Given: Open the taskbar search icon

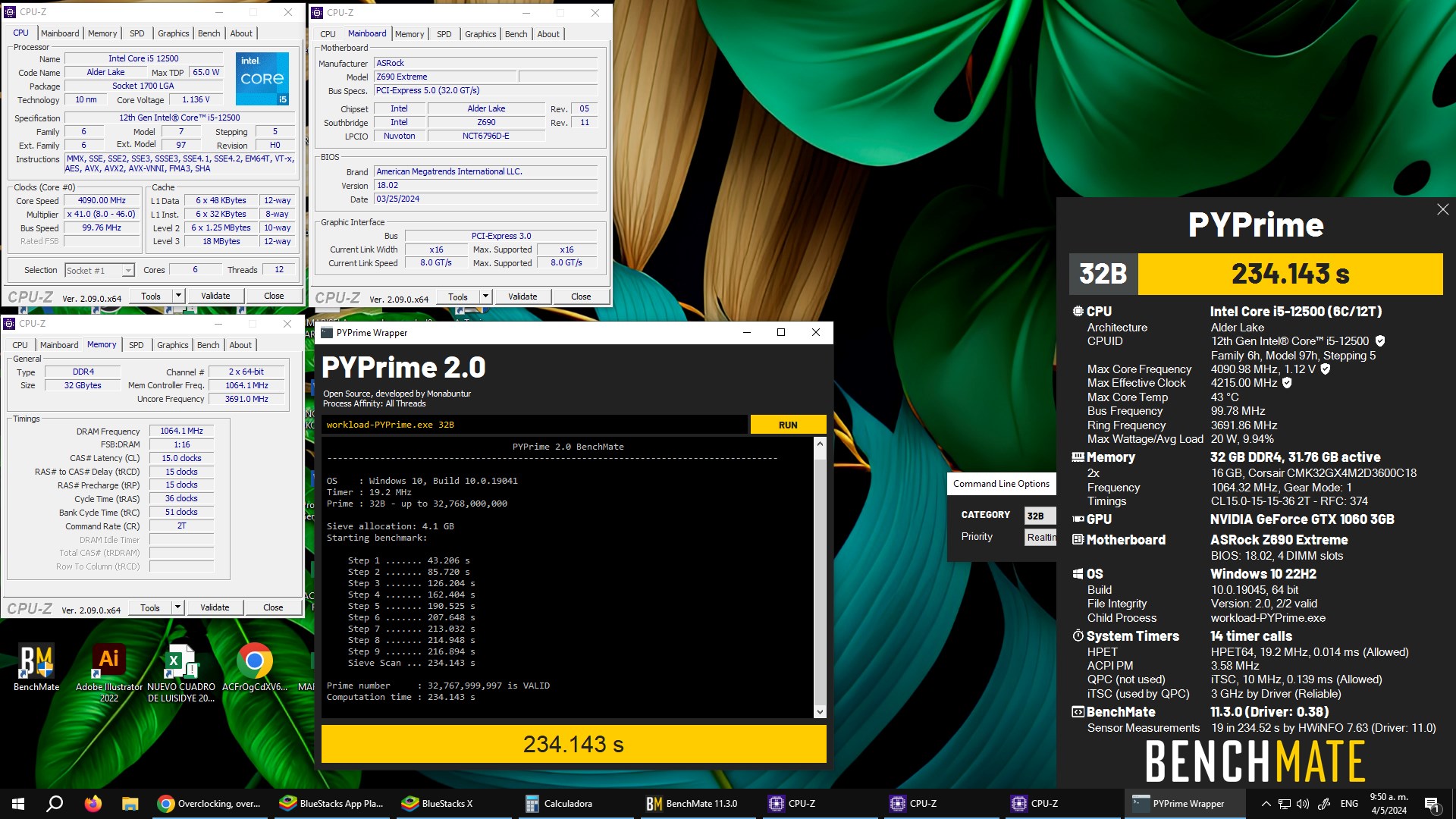Looking at the screenshot, I should click(55, 804).
